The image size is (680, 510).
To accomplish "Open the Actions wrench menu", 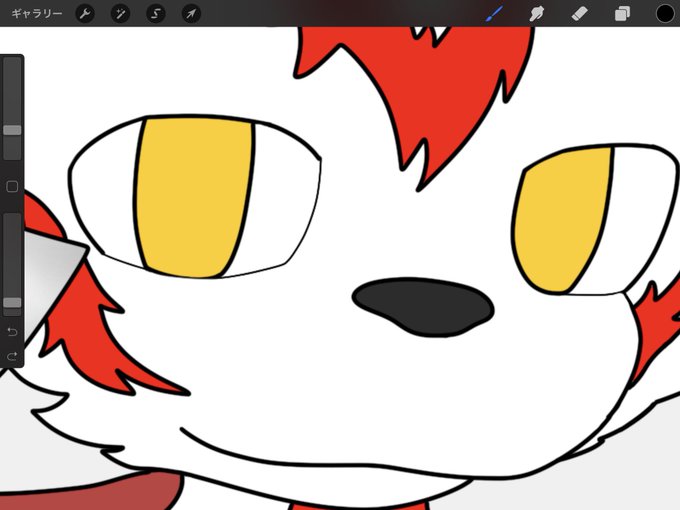I will click(x=85, y=14).
